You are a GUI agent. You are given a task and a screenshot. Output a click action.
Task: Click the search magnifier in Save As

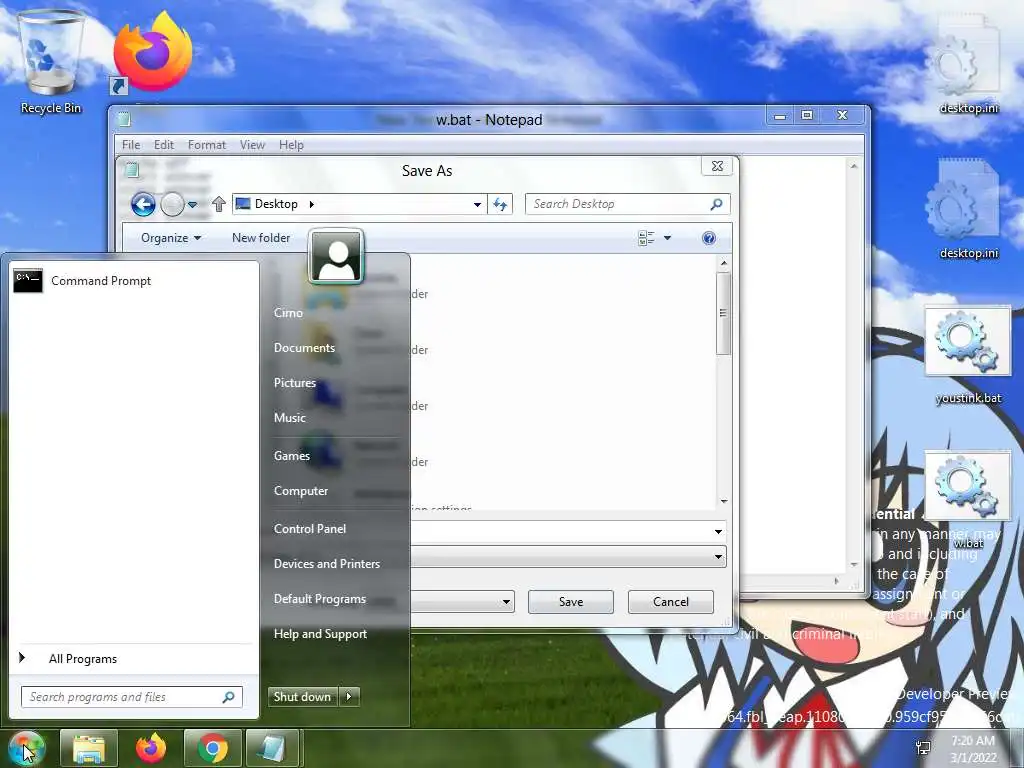(716, 204)
